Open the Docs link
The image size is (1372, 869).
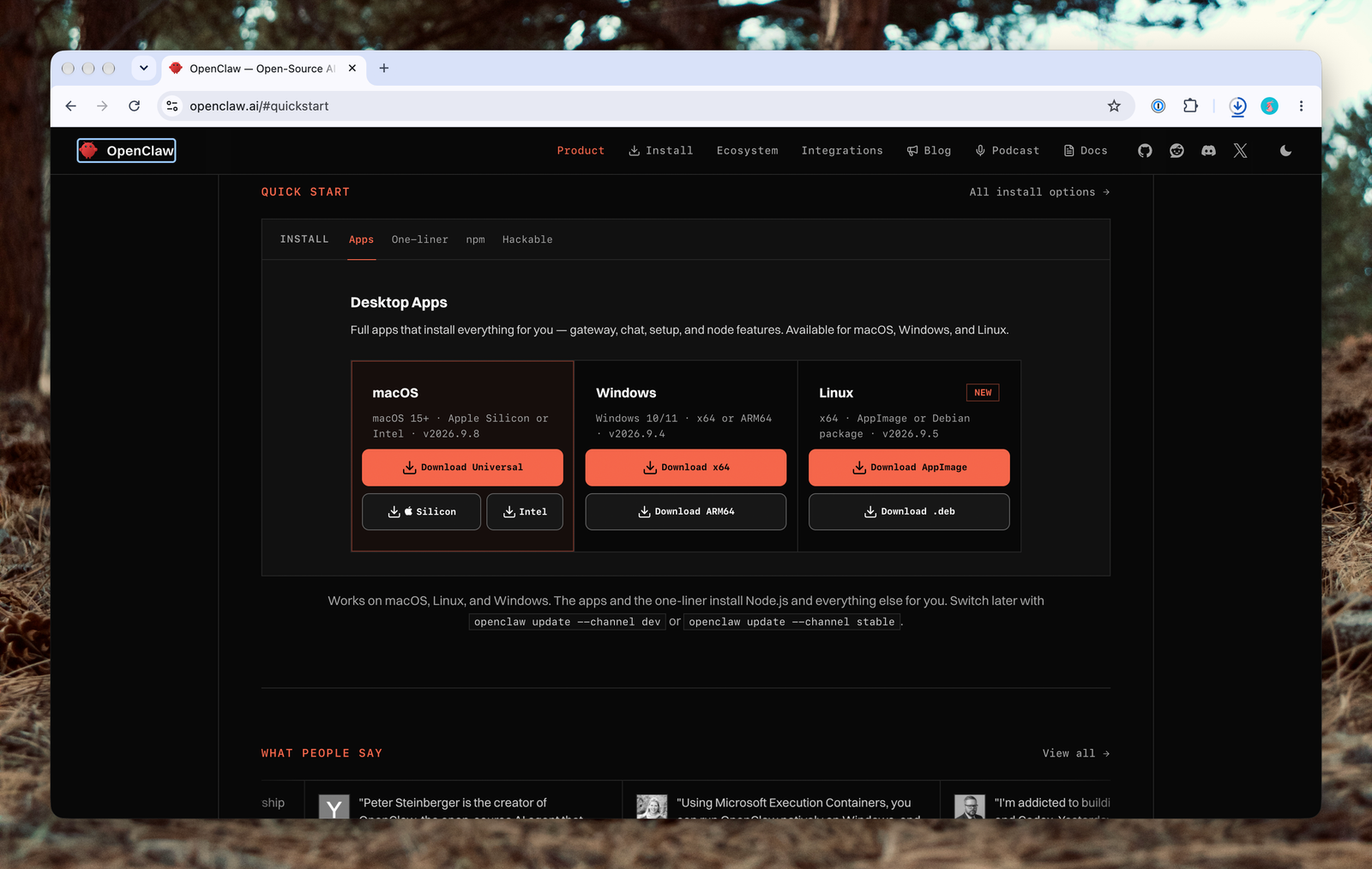tap(1086, 151)
